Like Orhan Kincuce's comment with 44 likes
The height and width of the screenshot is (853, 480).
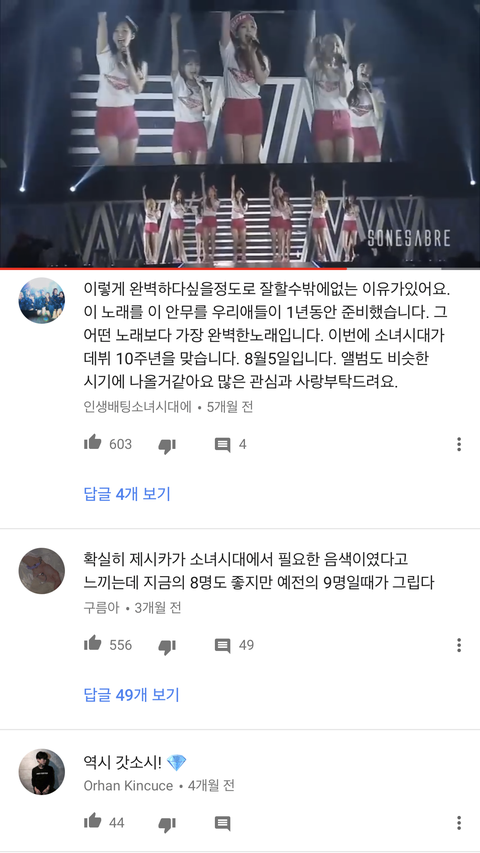[x=93, y=822]
